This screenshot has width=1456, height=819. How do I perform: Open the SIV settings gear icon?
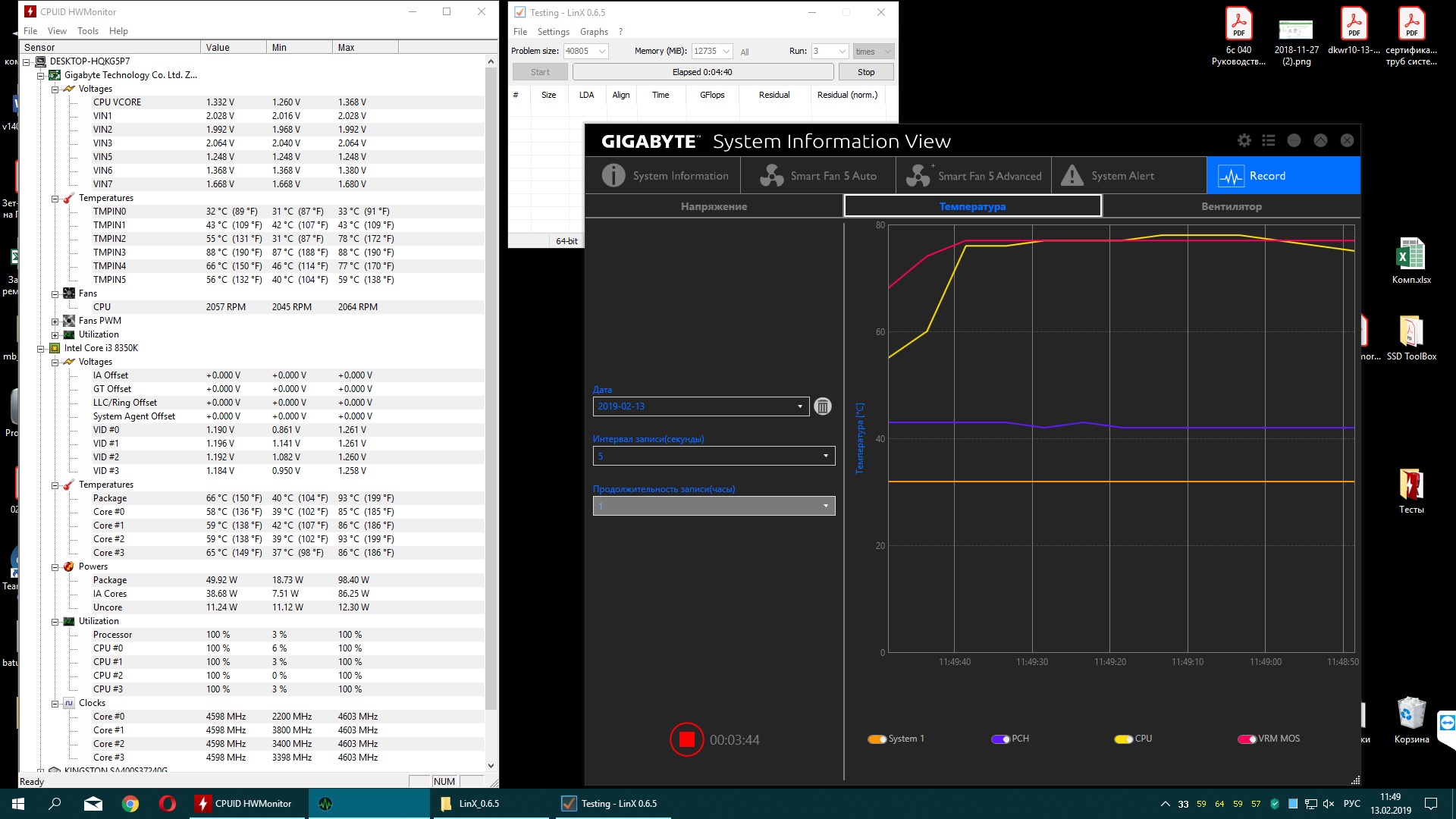point(1244,140)
